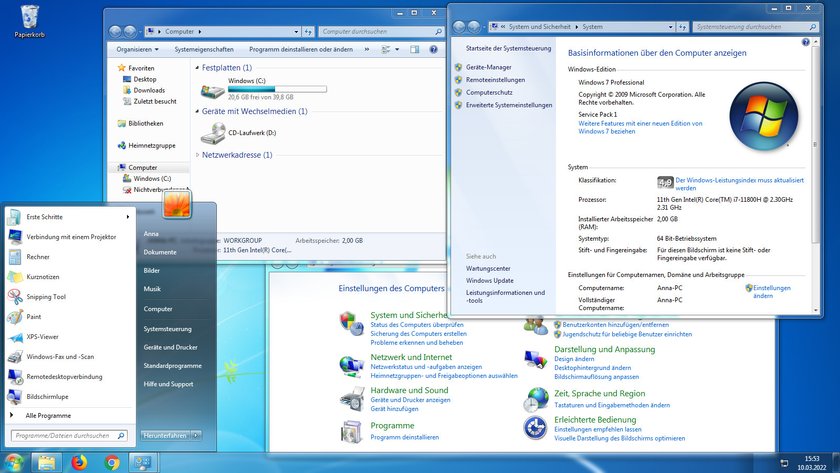Image resolution: width=840 pixels, height=473 pixels.
Task: Open the Windows Update link
Action: 490,281
